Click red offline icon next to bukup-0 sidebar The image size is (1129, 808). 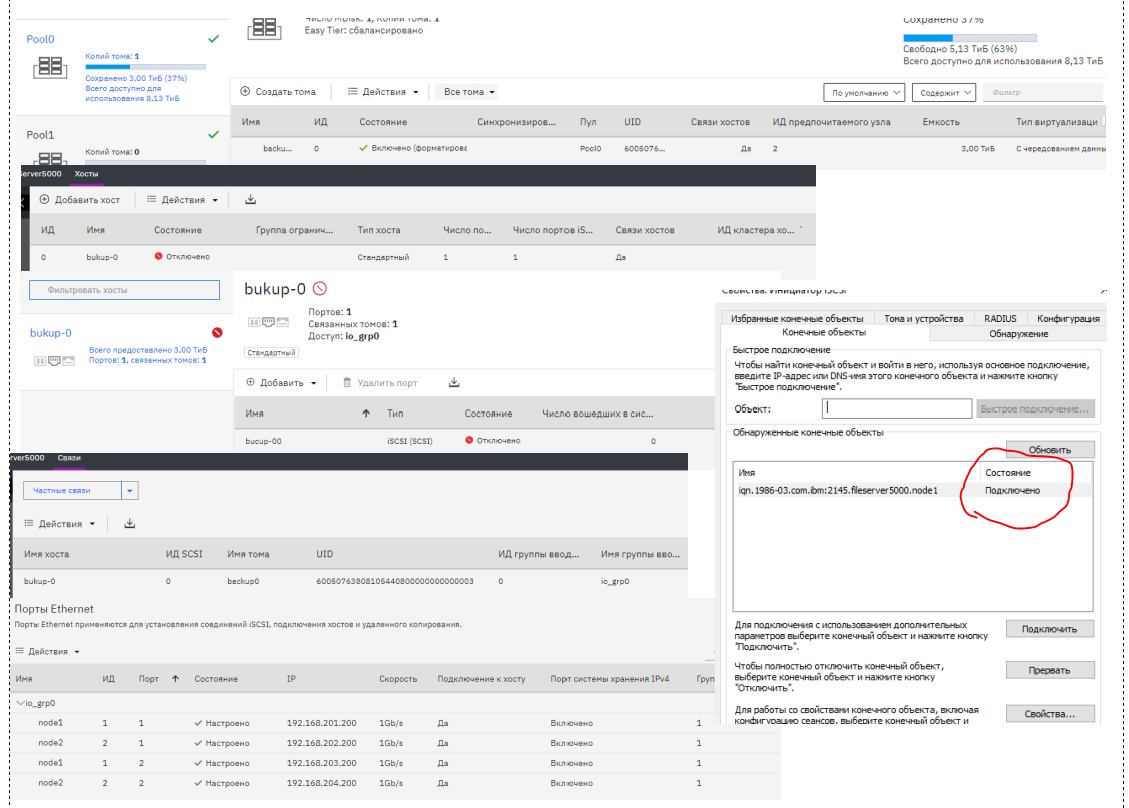click(217, 333)
